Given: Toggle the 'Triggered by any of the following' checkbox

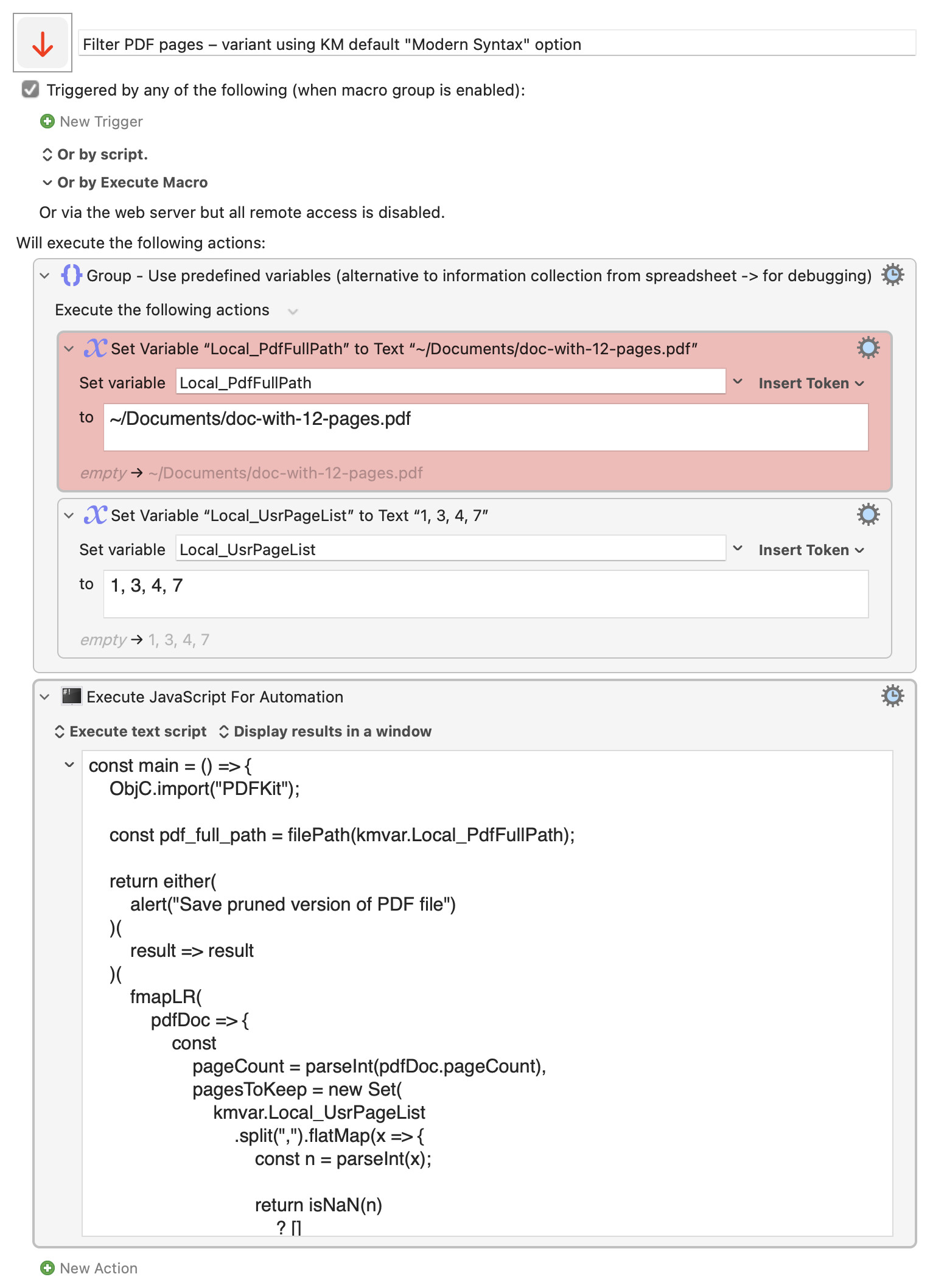Looking at the screenshot, I should point(30,90).
